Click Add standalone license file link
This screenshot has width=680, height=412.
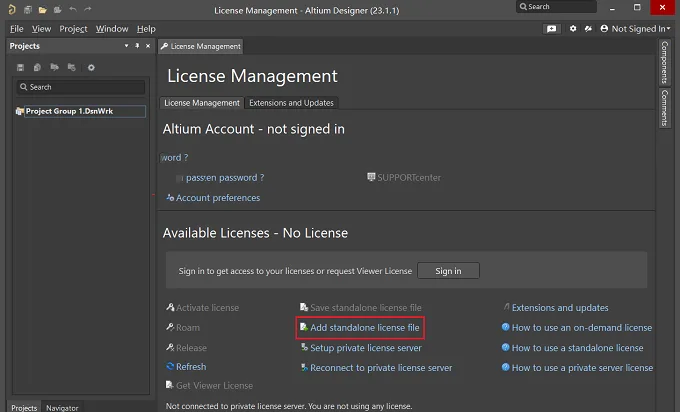[x=365, y=328]
